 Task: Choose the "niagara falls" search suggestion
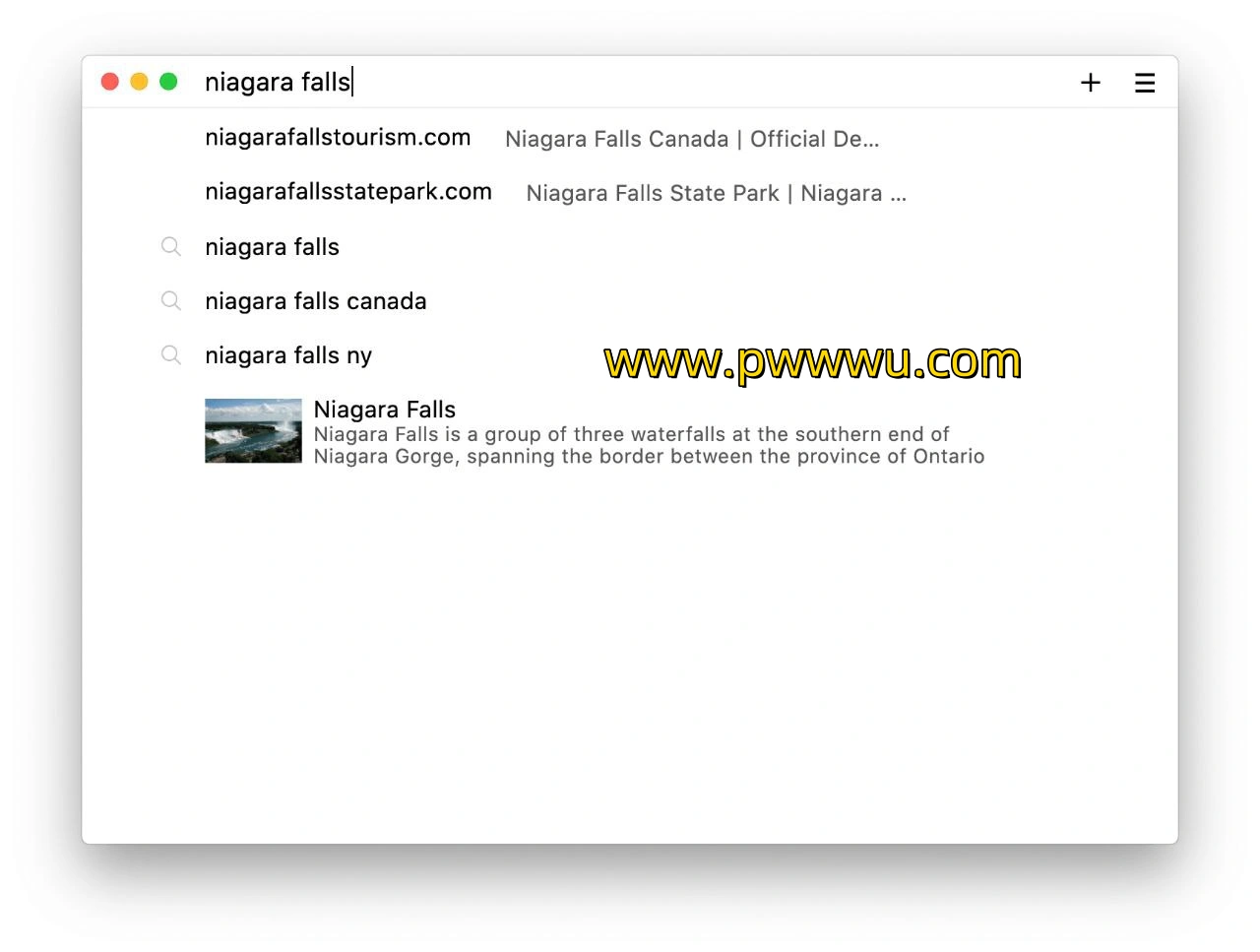[272, 247]
